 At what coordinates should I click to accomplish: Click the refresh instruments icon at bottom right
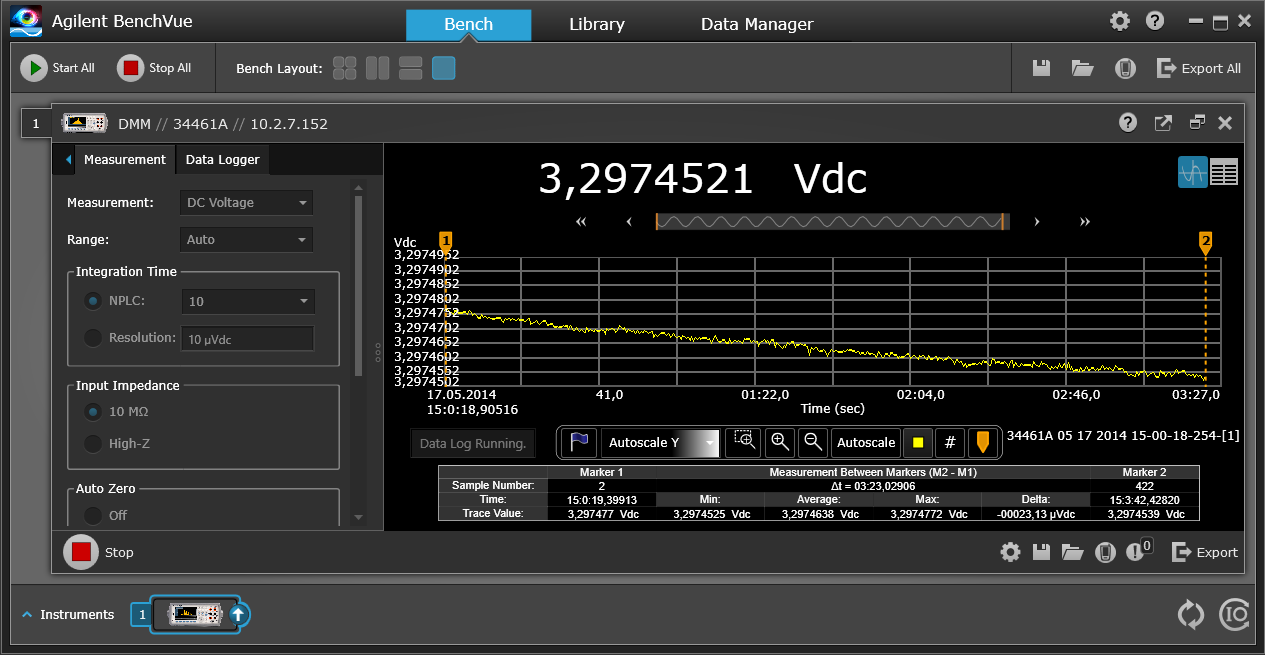[1190, 614]
